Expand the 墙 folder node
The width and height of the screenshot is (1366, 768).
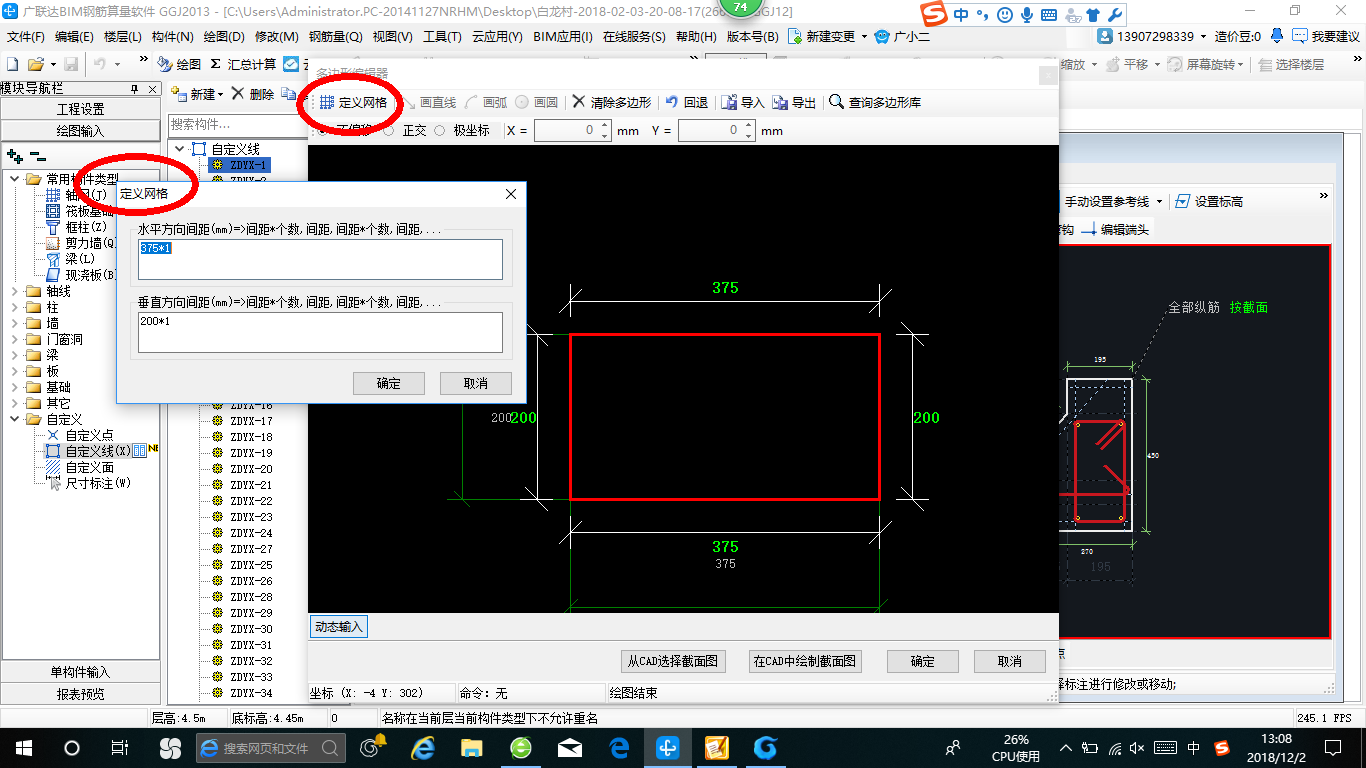pyautogui.click(x=15, y=323)
